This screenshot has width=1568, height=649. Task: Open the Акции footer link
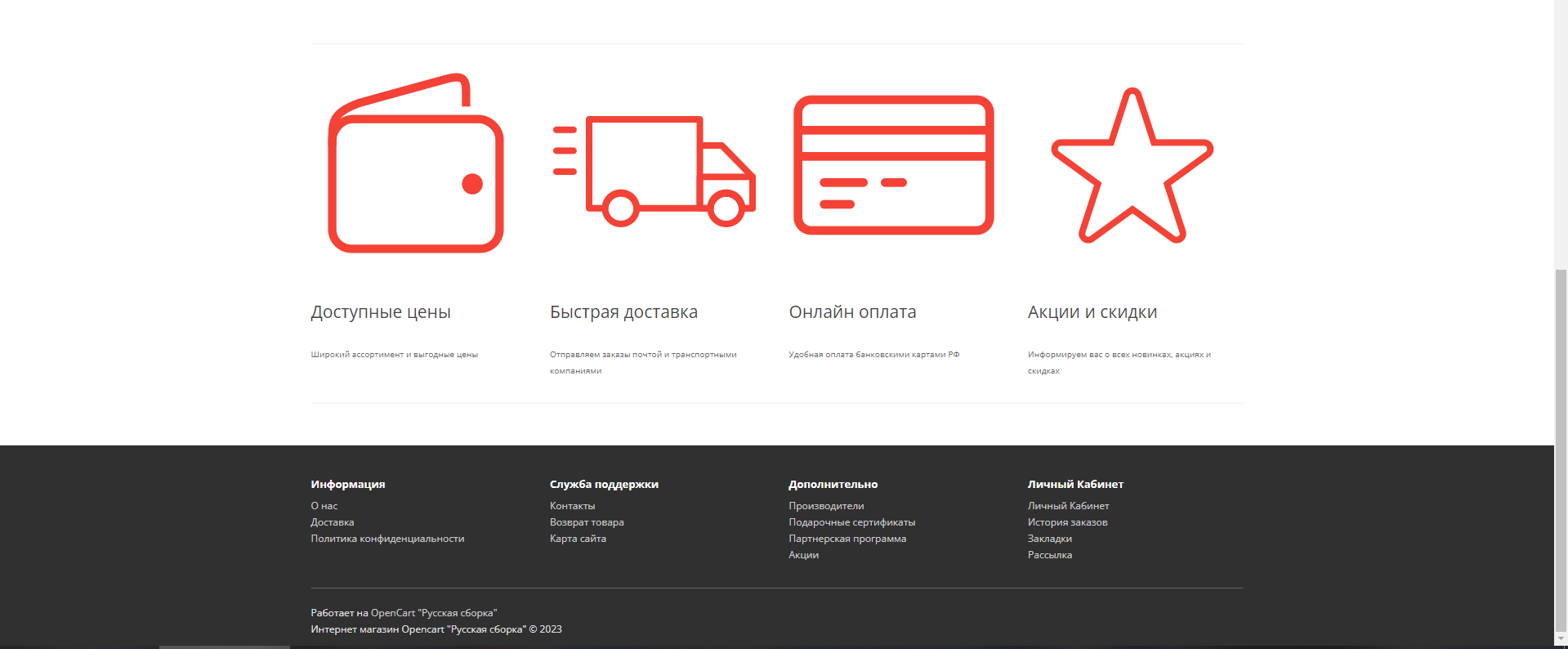(x=803, y=555)
